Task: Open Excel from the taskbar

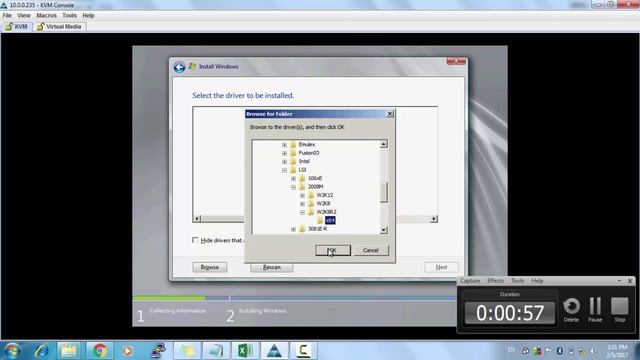Action: point(245,351)
